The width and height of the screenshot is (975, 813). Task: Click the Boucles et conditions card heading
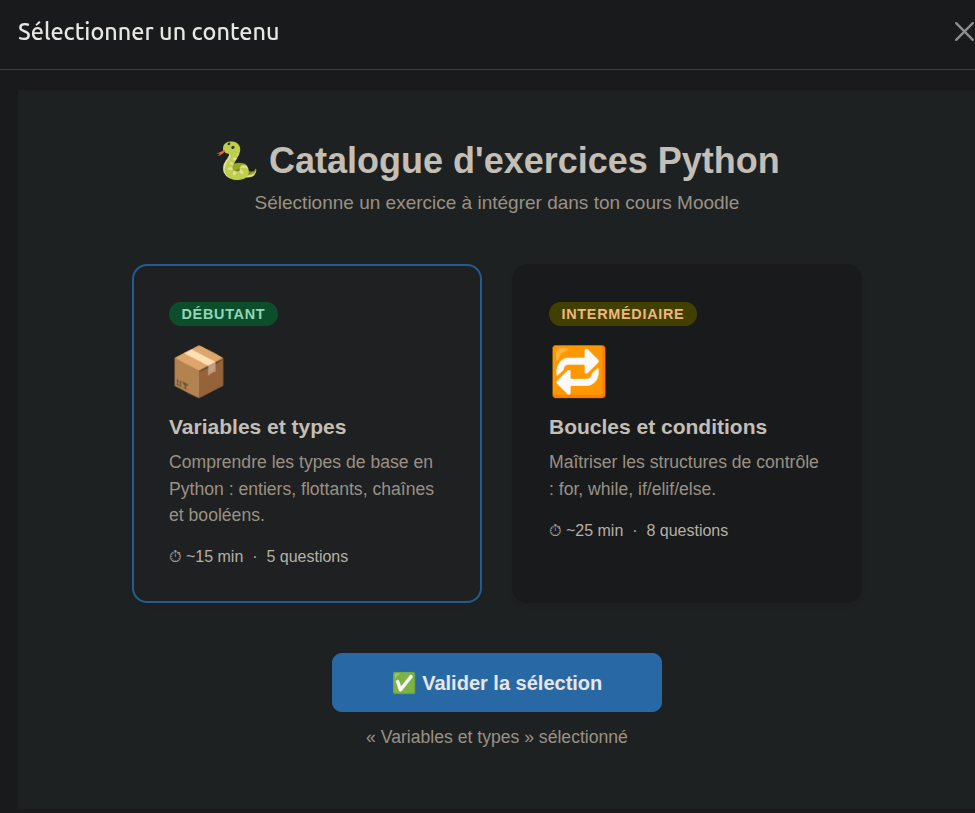click(x=658, y=427)
